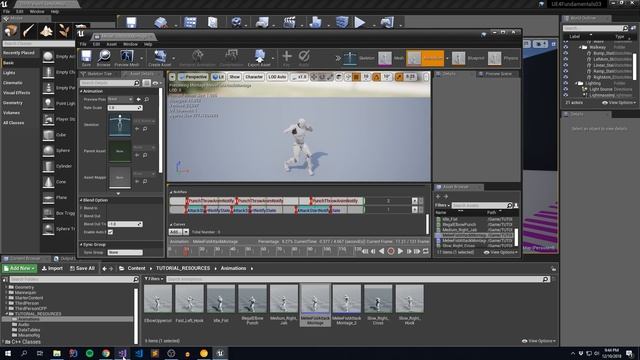Click the green Add New button
Screen dimensions: 640x360
(x=20, y=268)
